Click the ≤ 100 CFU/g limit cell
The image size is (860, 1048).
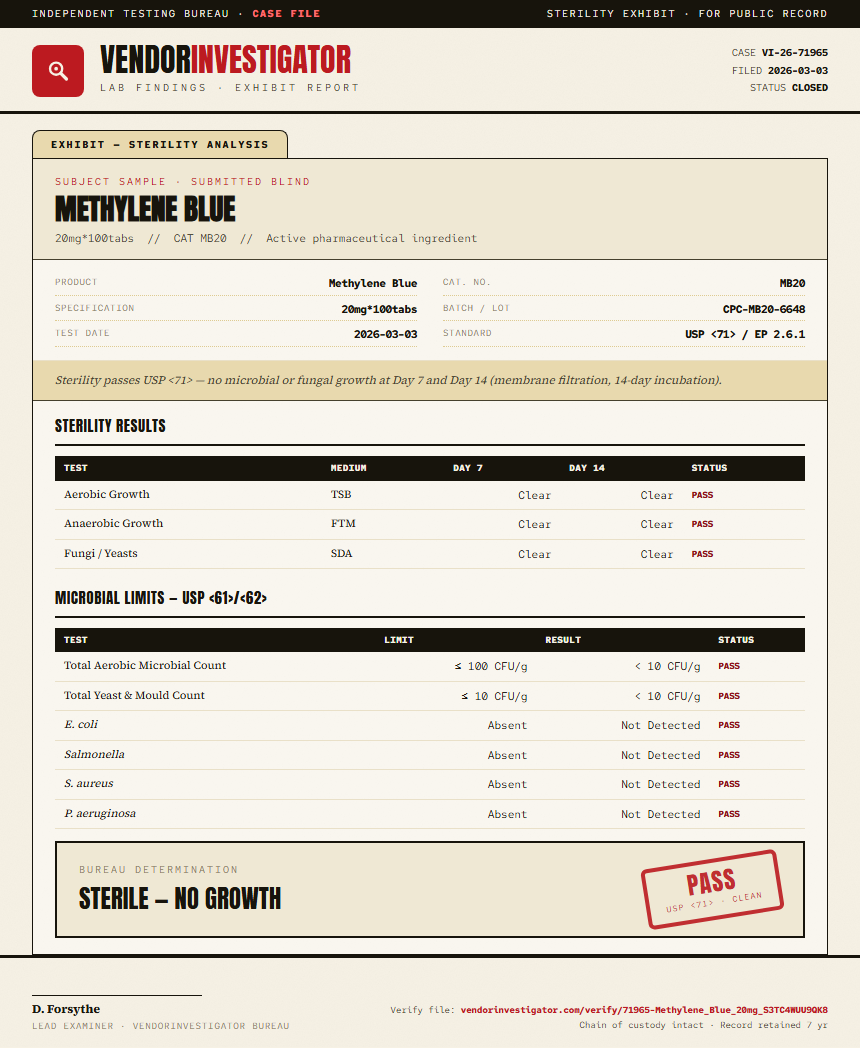point(491,666)
